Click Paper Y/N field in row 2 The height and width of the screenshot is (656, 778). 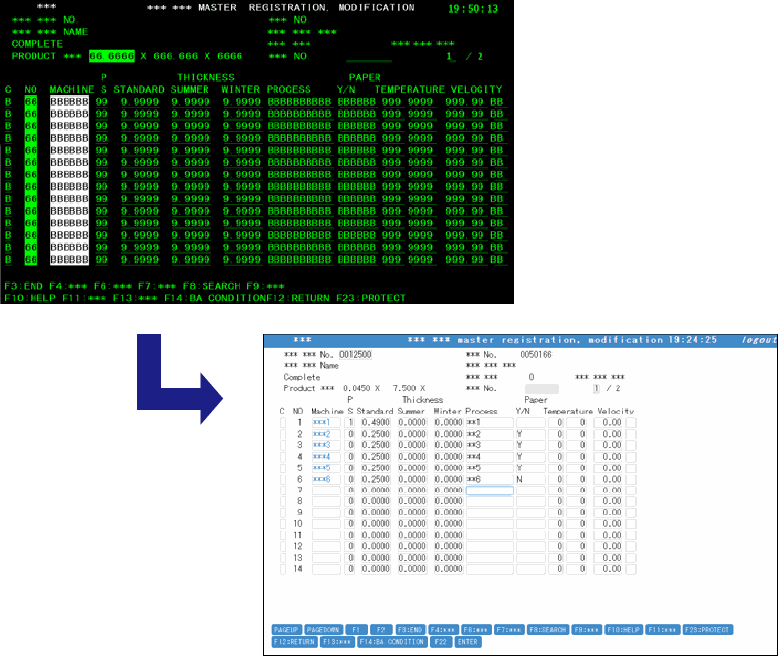(x=531, y=434)
